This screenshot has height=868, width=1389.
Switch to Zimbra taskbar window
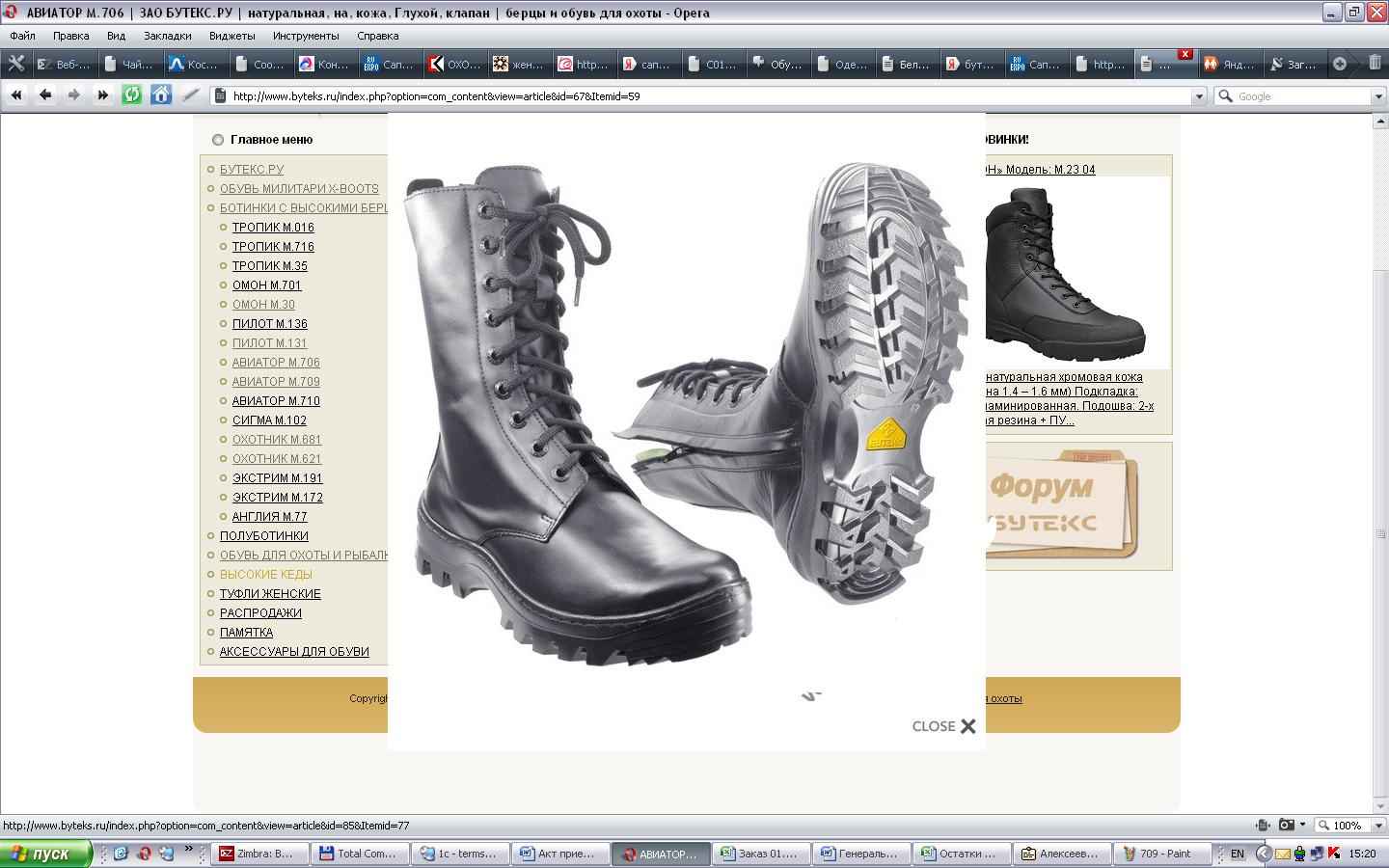(260, 854)
